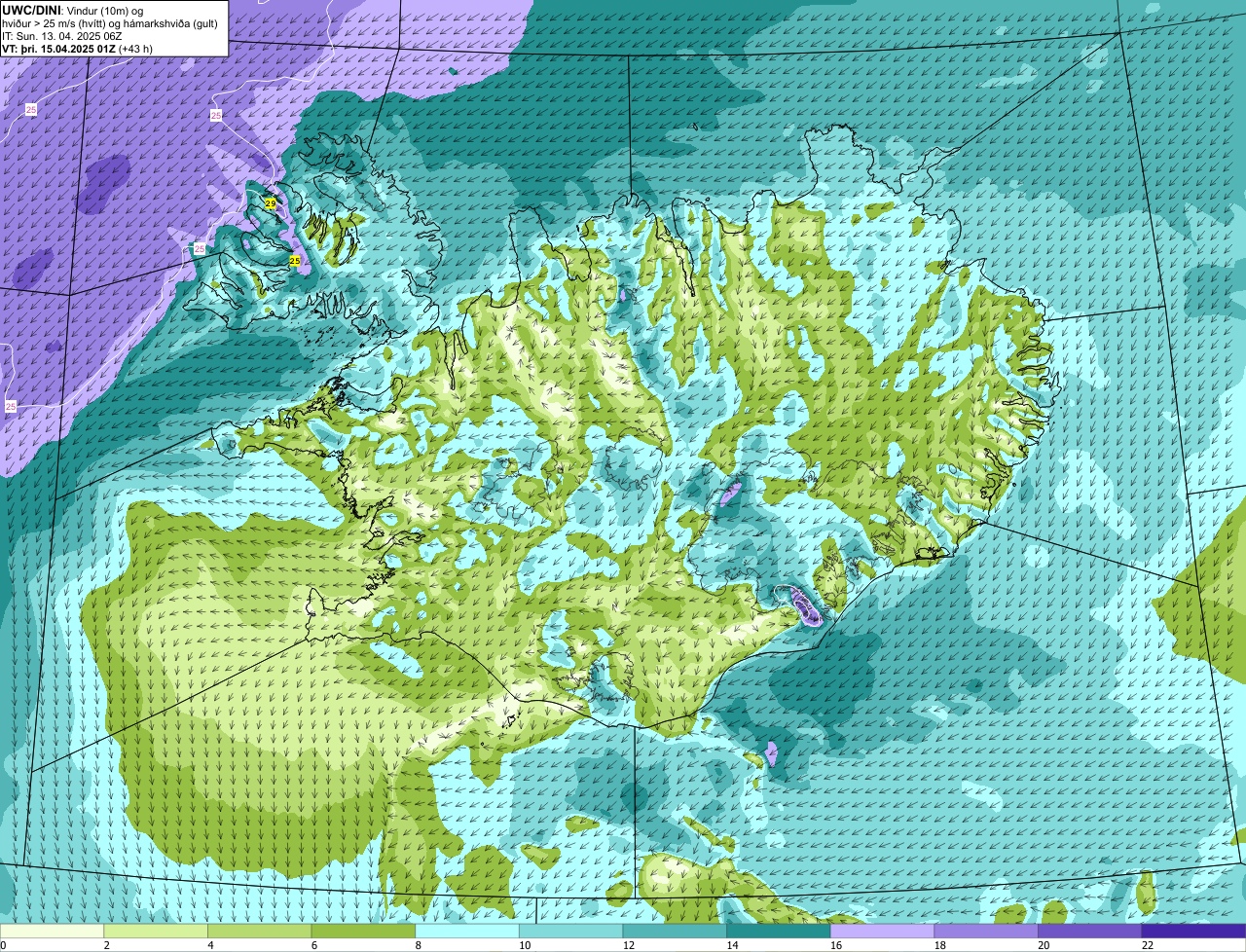Click the olive green 6–8 legend swatch
Screen dimensions: 1246x952
tap(363, 931)
